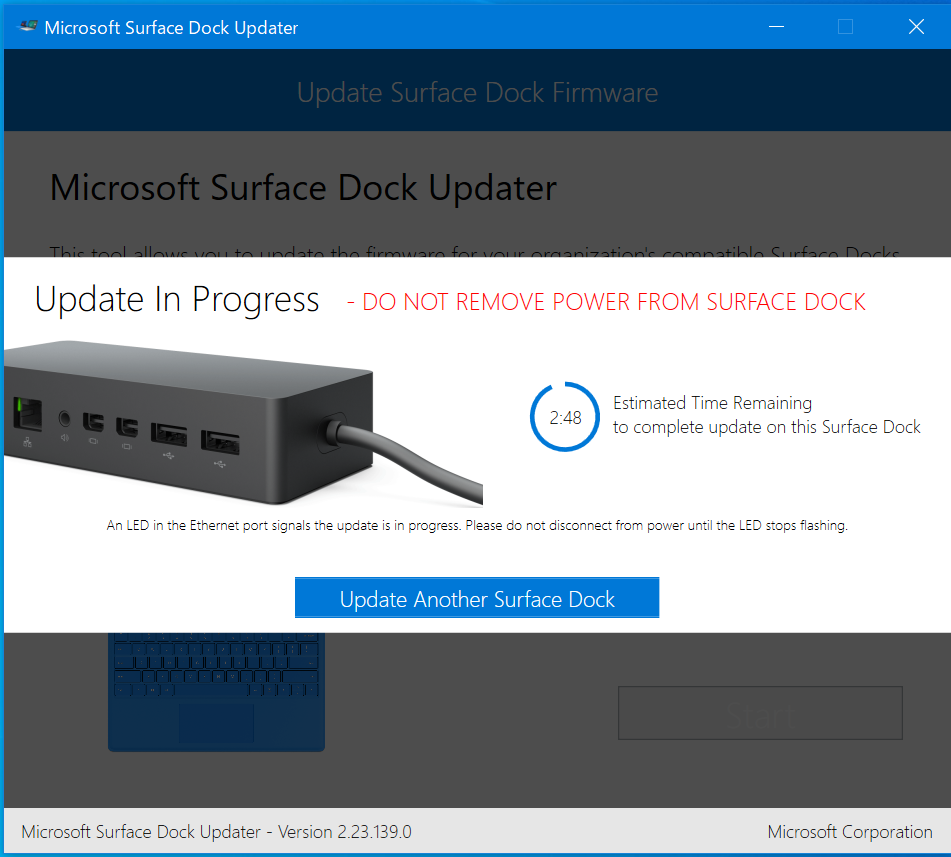Click the 2:48 circular progress timer
Image resolution: width=951 pixels, height=857 pixels.
click(566, 418)
